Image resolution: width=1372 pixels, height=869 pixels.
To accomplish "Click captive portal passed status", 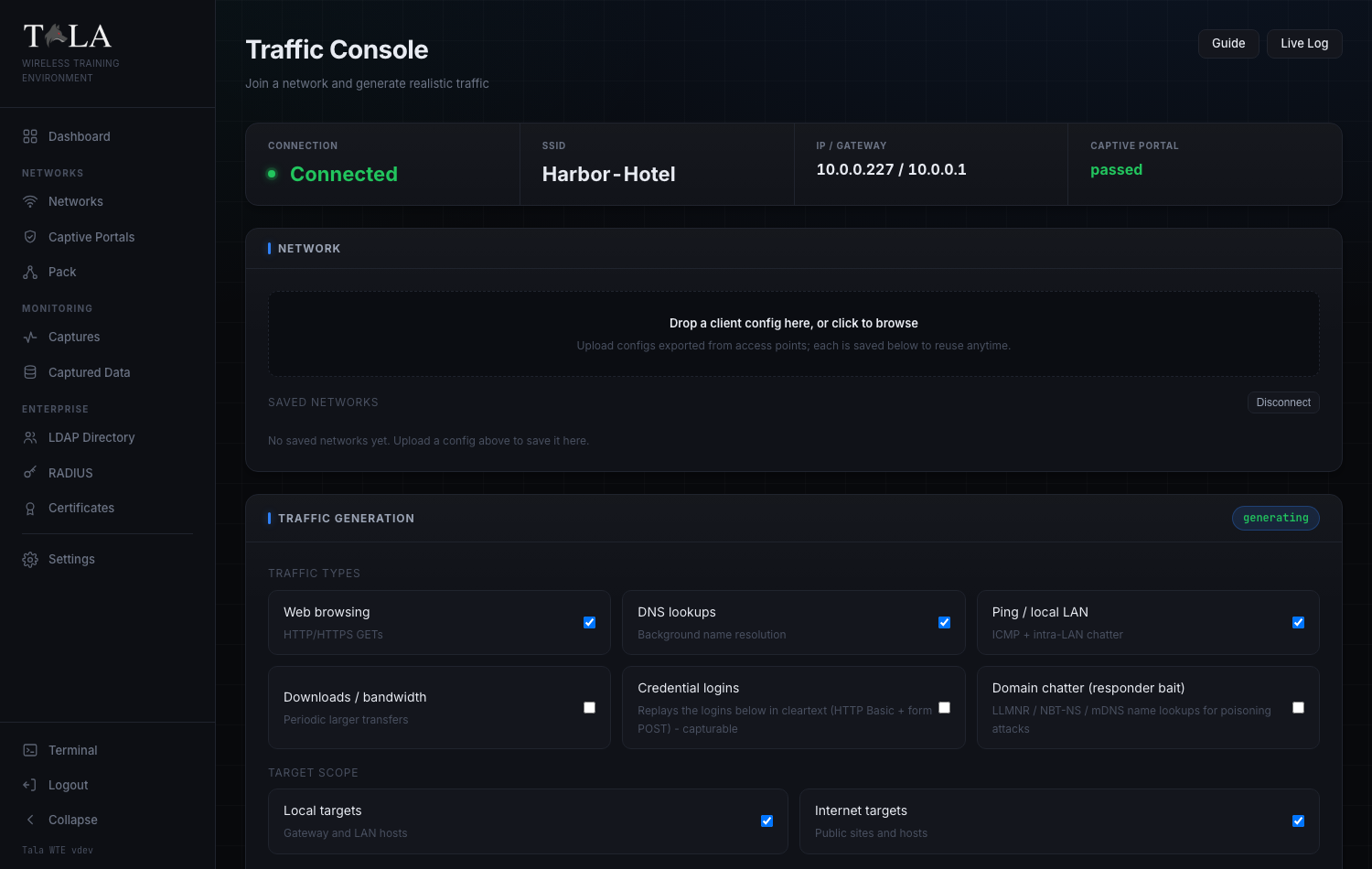I will pyautogui.click(x=1116, y=169).
